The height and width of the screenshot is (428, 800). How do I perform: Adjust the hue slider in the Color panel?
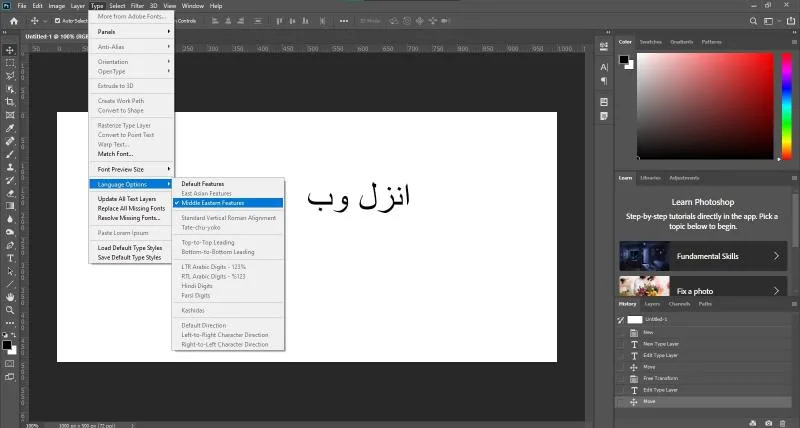pyautogui.click(x=787, y=106)
